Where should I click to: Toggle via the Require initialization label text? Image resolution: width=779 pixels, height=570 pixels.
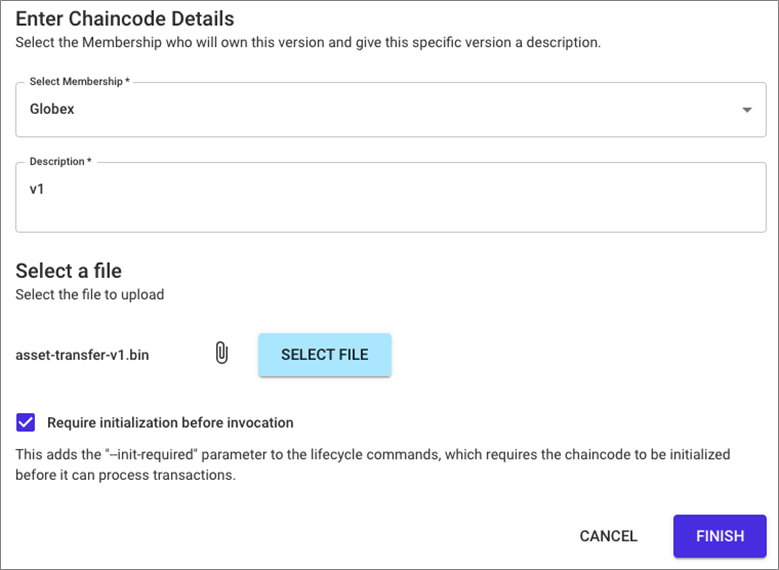170,423
